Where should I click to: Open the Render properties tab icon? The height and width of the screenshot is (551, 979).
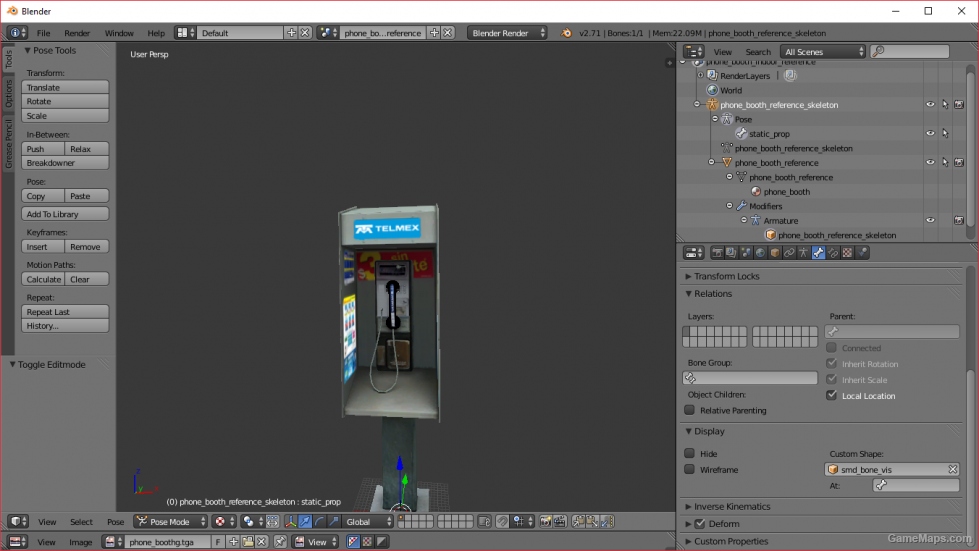pyautogui.click(x=717, y=253)
